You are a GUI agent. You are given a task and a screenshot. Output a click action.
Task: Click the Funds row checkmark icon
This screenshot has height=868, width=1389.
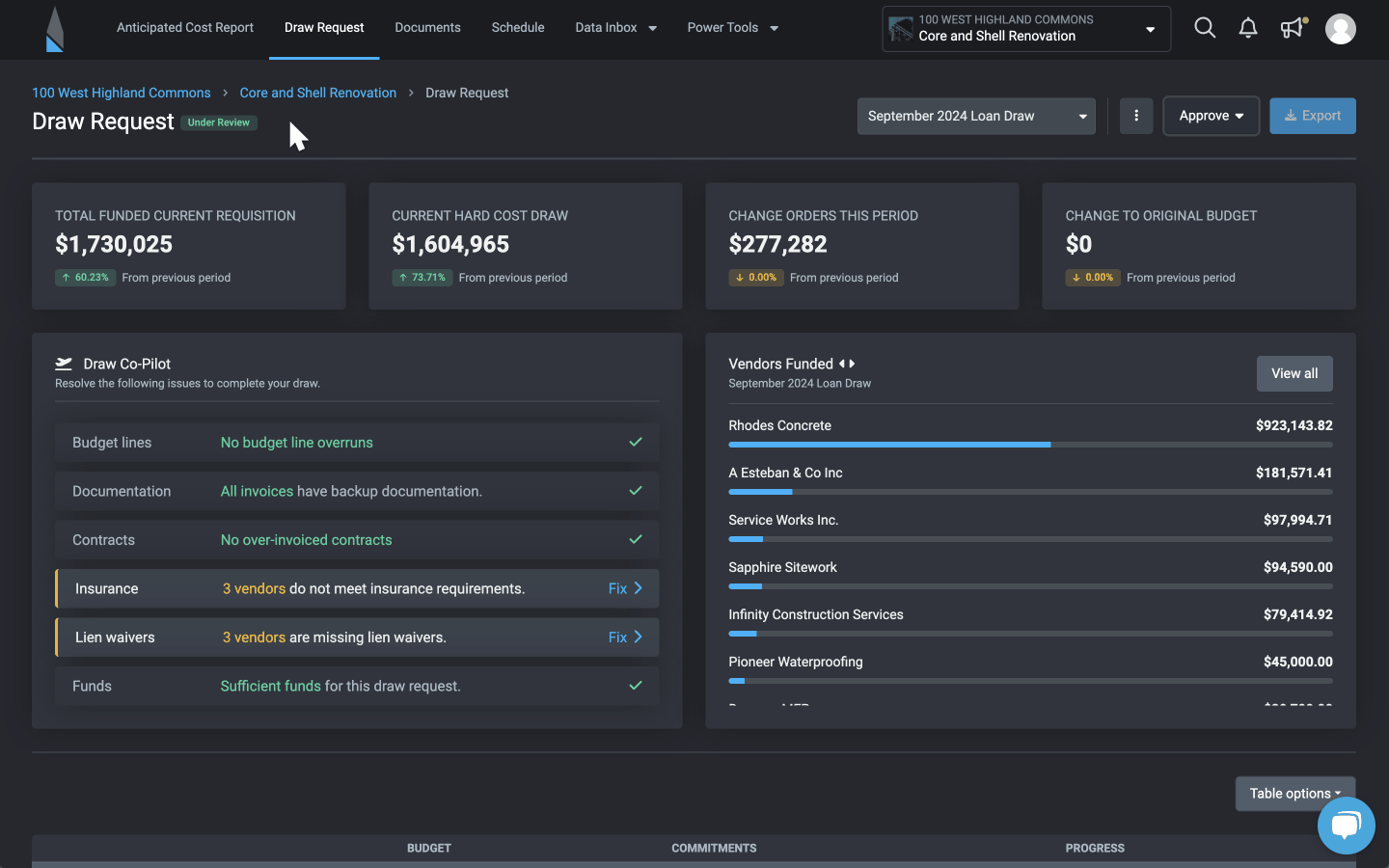[636, 686]
